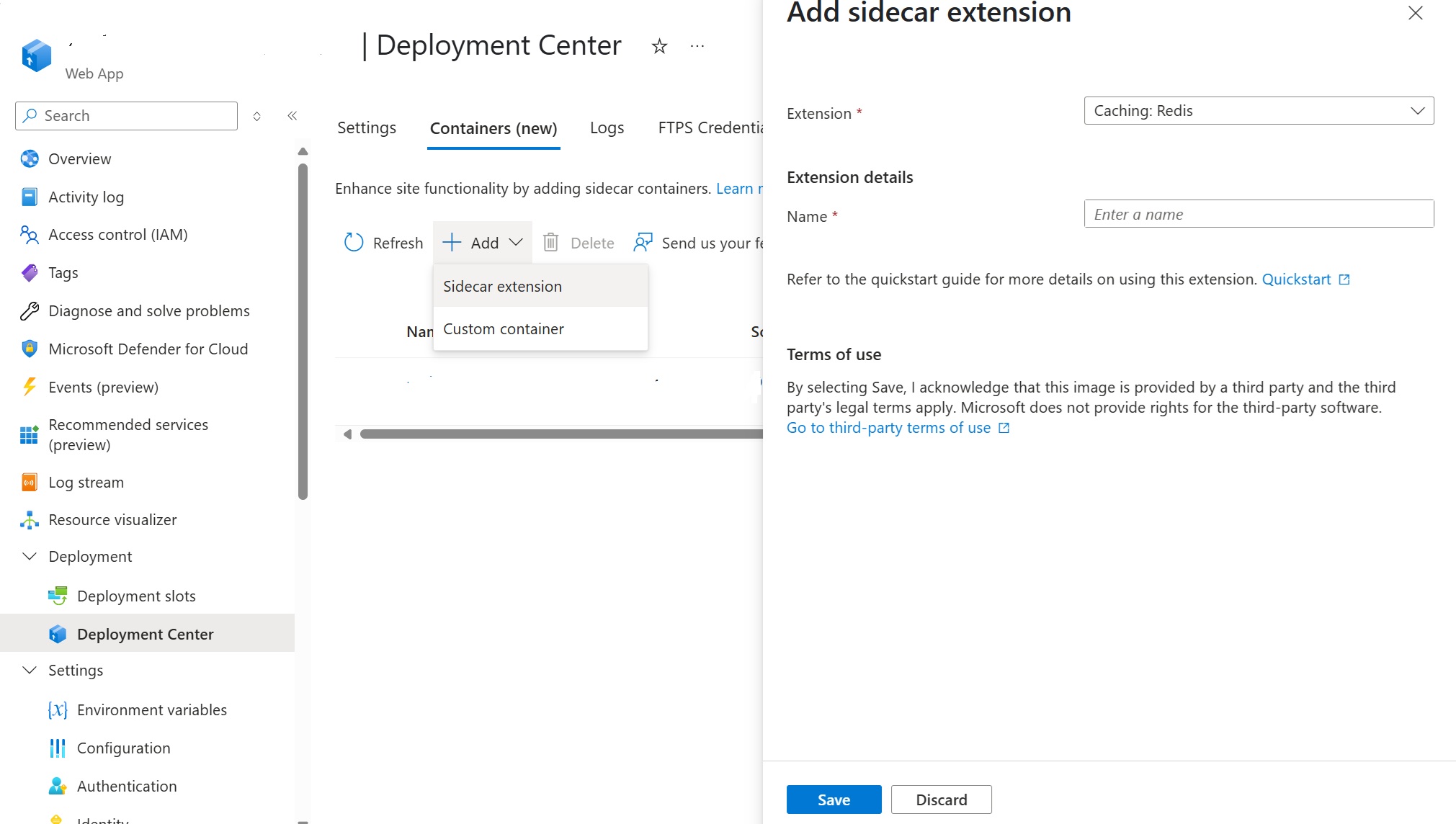Expand the Add dropdown button
The image size is (1456, 824).
[x=483, y=243]
